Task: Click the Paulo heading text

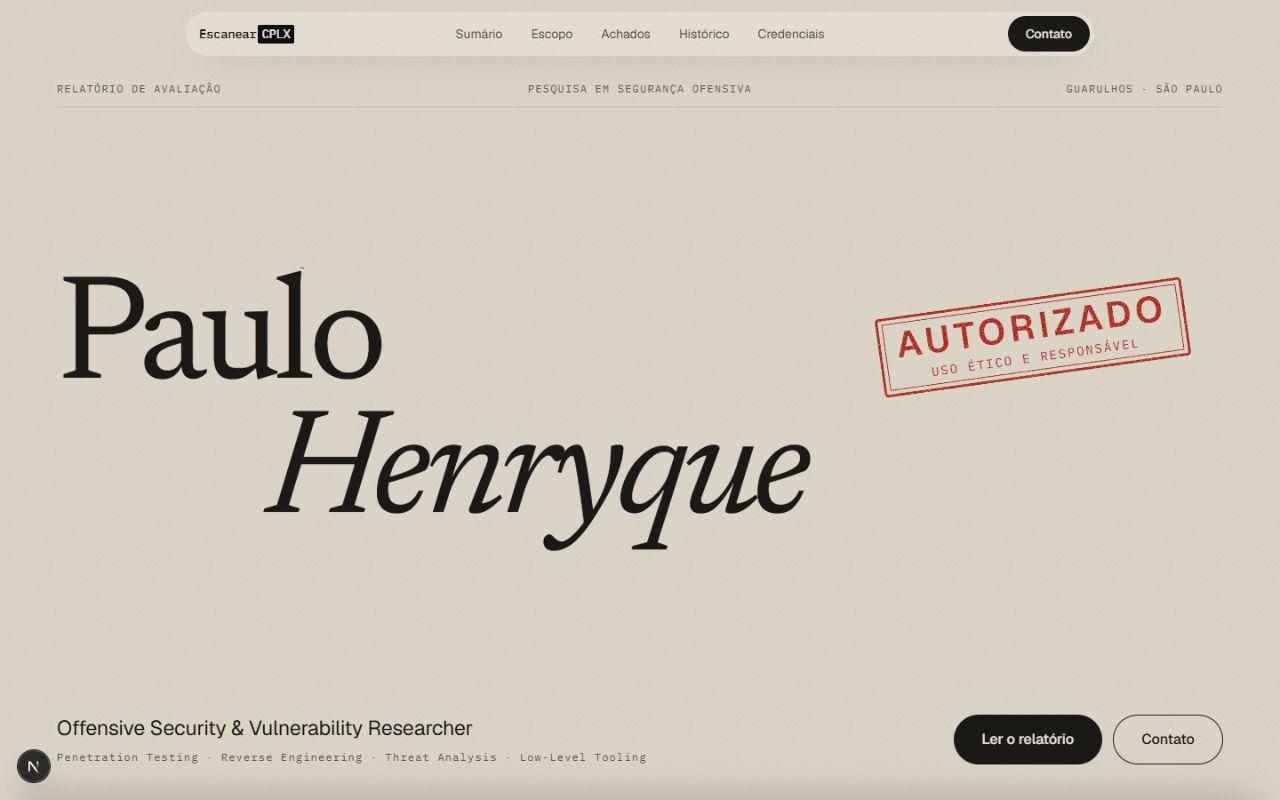Action: click(222, 327)
